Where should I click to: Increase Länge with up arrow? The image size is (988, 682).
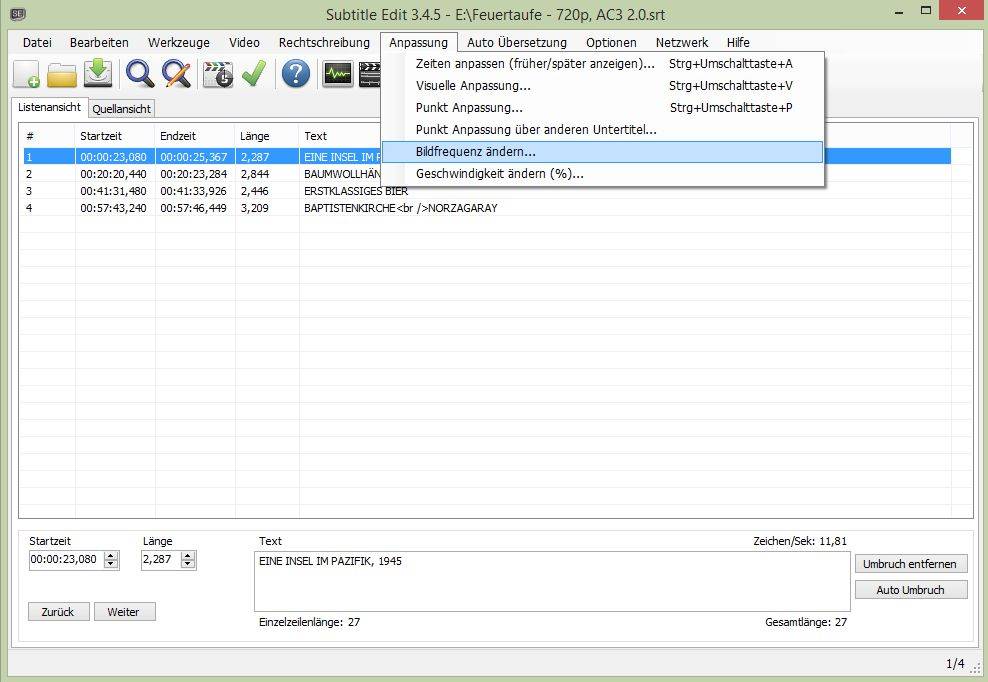click(188, 555)
